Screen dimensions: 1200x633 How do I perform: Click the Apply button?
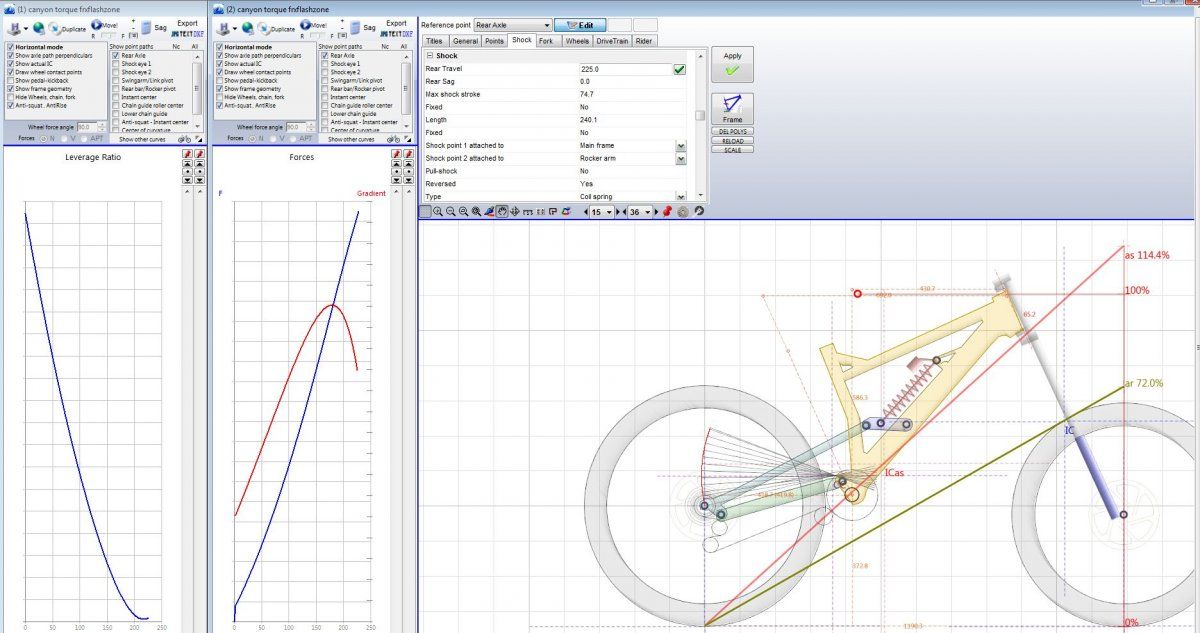click(732, 64)
